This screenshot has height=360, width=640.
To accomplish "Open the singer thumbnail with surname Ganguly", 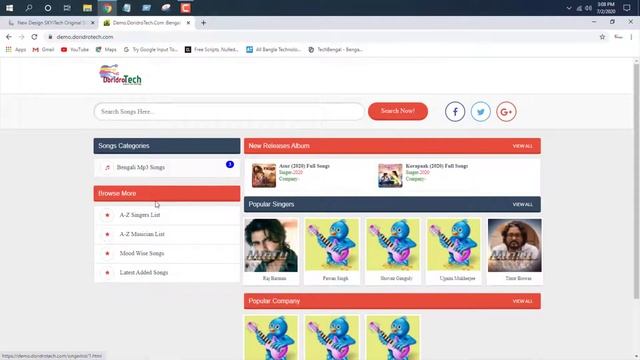I will [393, 245].
